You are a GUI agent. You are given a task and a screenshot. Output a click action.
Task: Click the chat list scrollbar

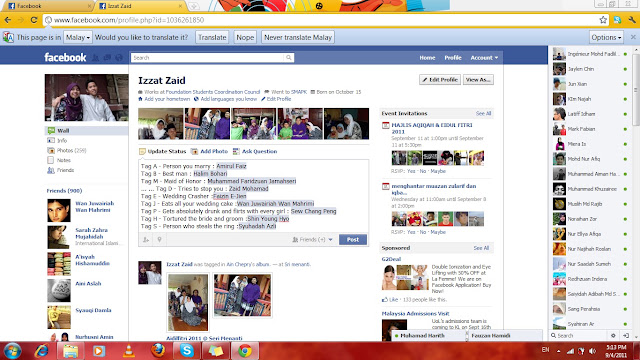pyautogui.click(x=636, y=90)
